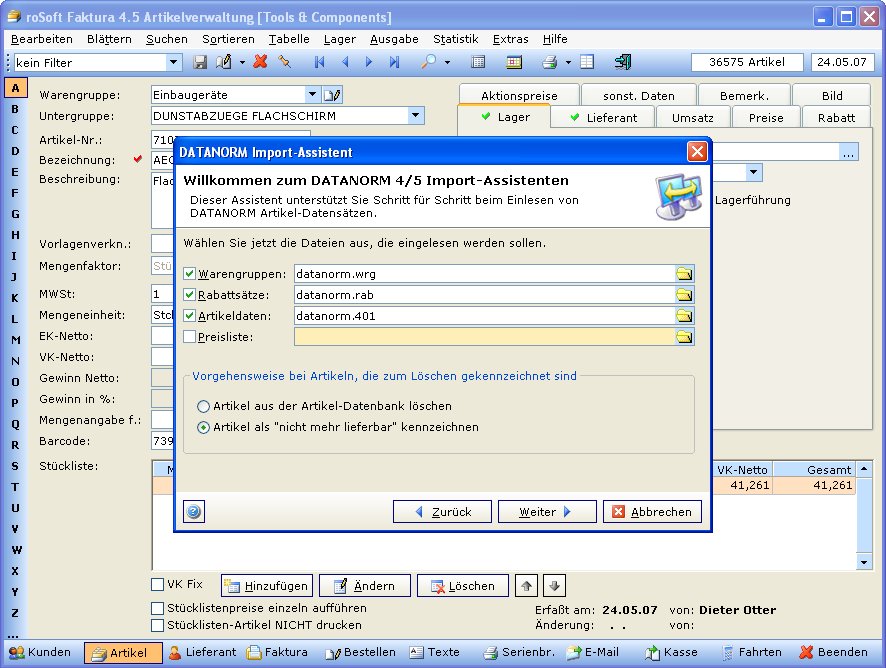
Task: Jump to first record using the toolbar arrow
Action: [x=320, y=62]
